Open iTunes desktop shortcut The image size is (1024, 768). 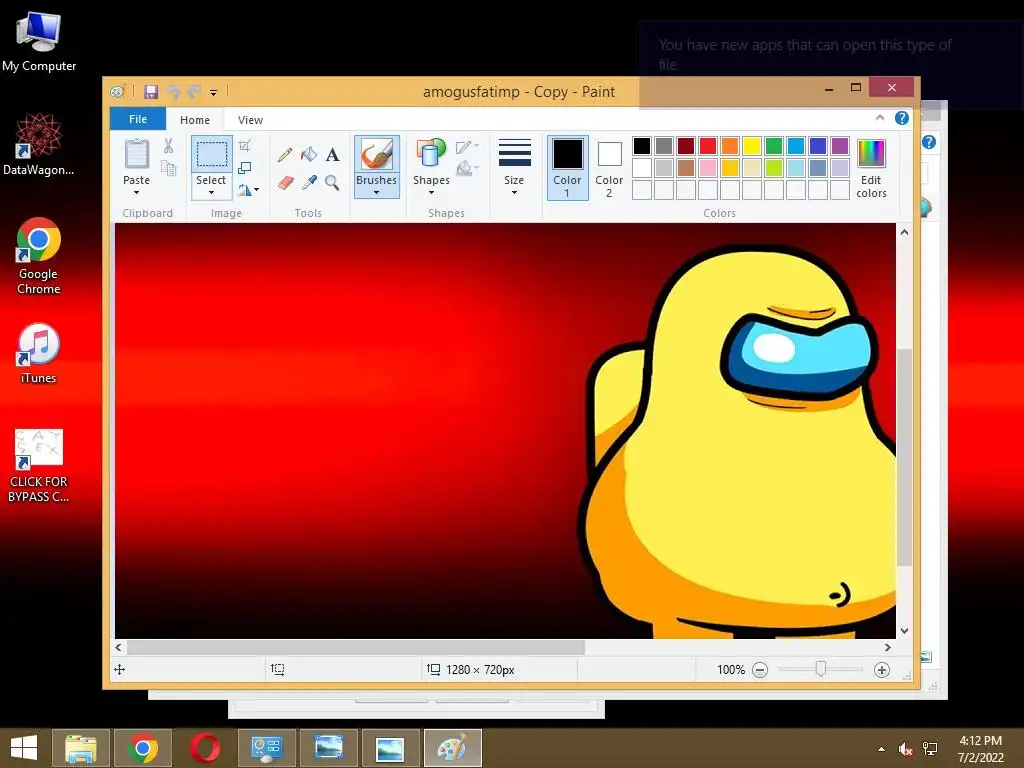tap(39, 353)
